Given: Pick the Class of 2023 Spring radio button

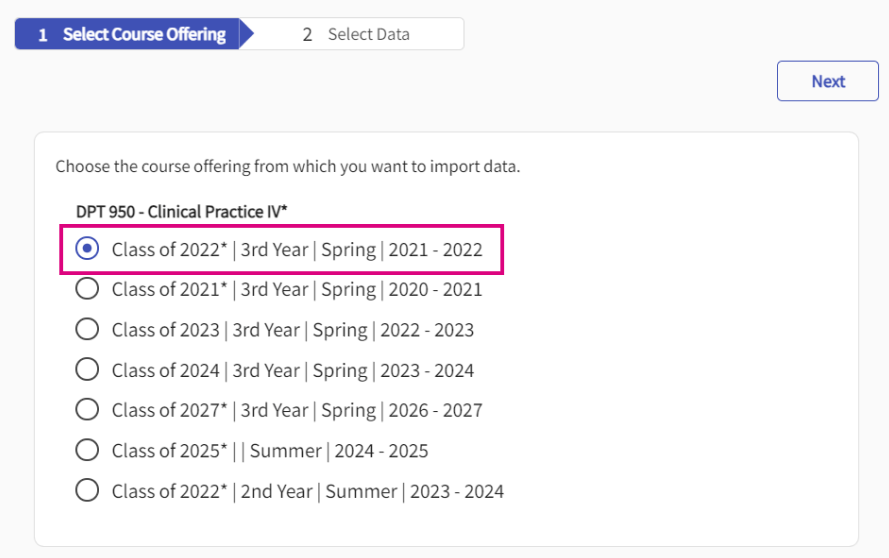Looking at the screenshot, I should [88, 330].
